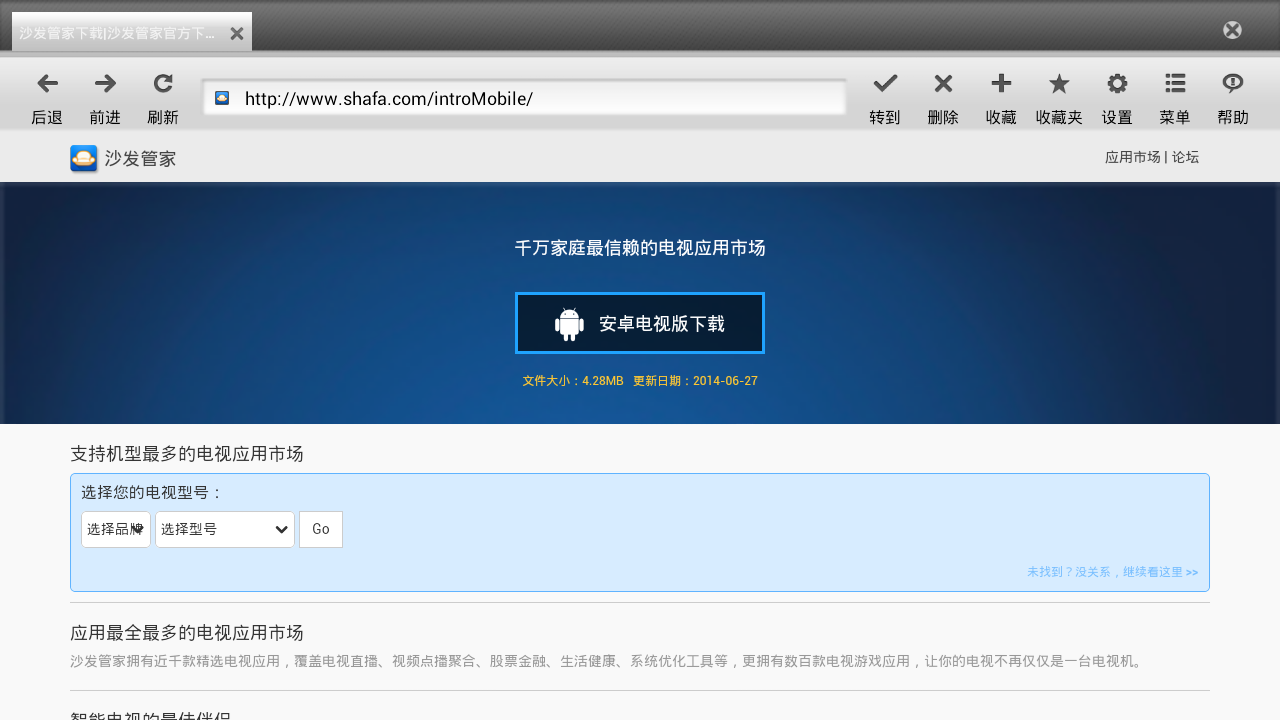The image size is (1280, 720).
Task: Select the 沙发管家下载 browser tab
Action: click(x=132, y=32)
